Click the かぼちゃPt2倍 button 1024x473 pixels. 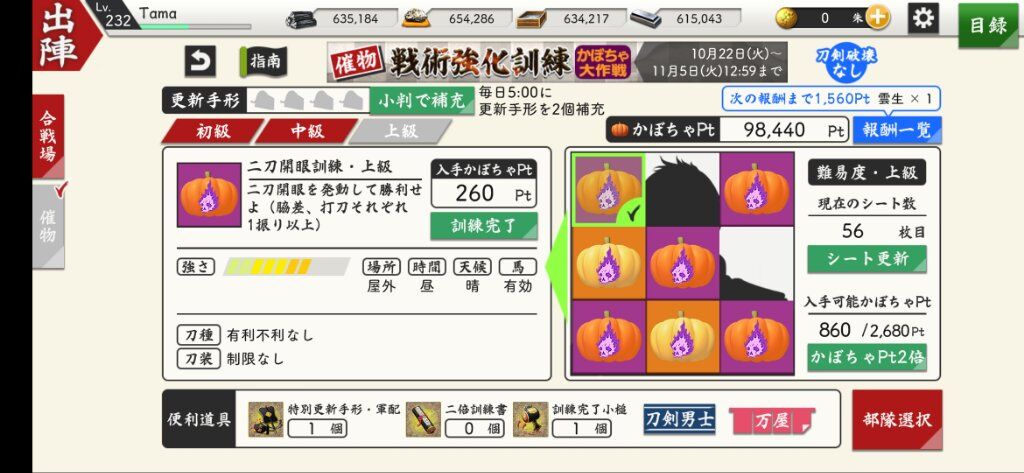(867, 357)
